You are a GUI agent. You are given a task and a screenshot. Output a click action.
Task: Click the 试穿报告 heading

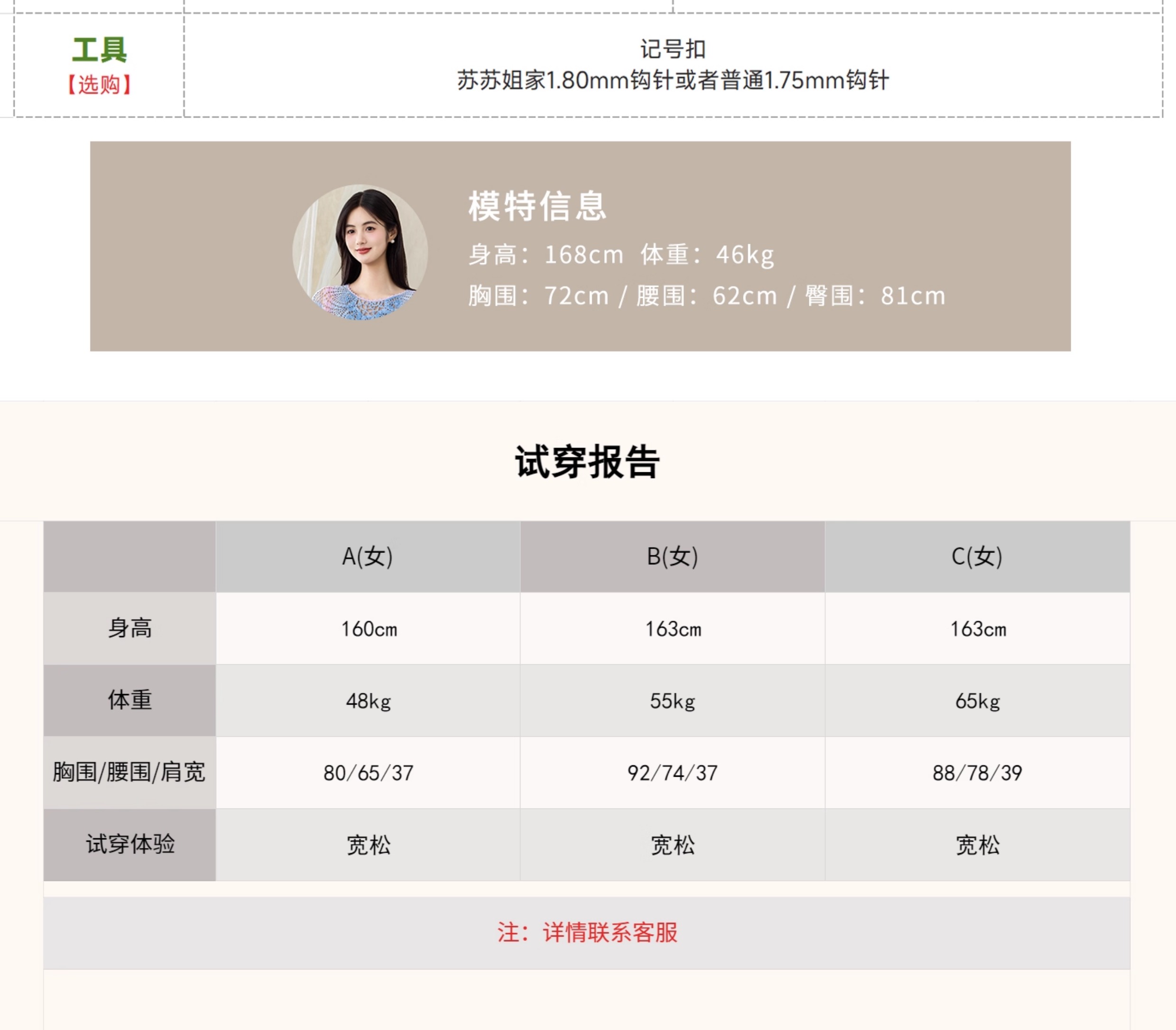(x=587, y=461)
